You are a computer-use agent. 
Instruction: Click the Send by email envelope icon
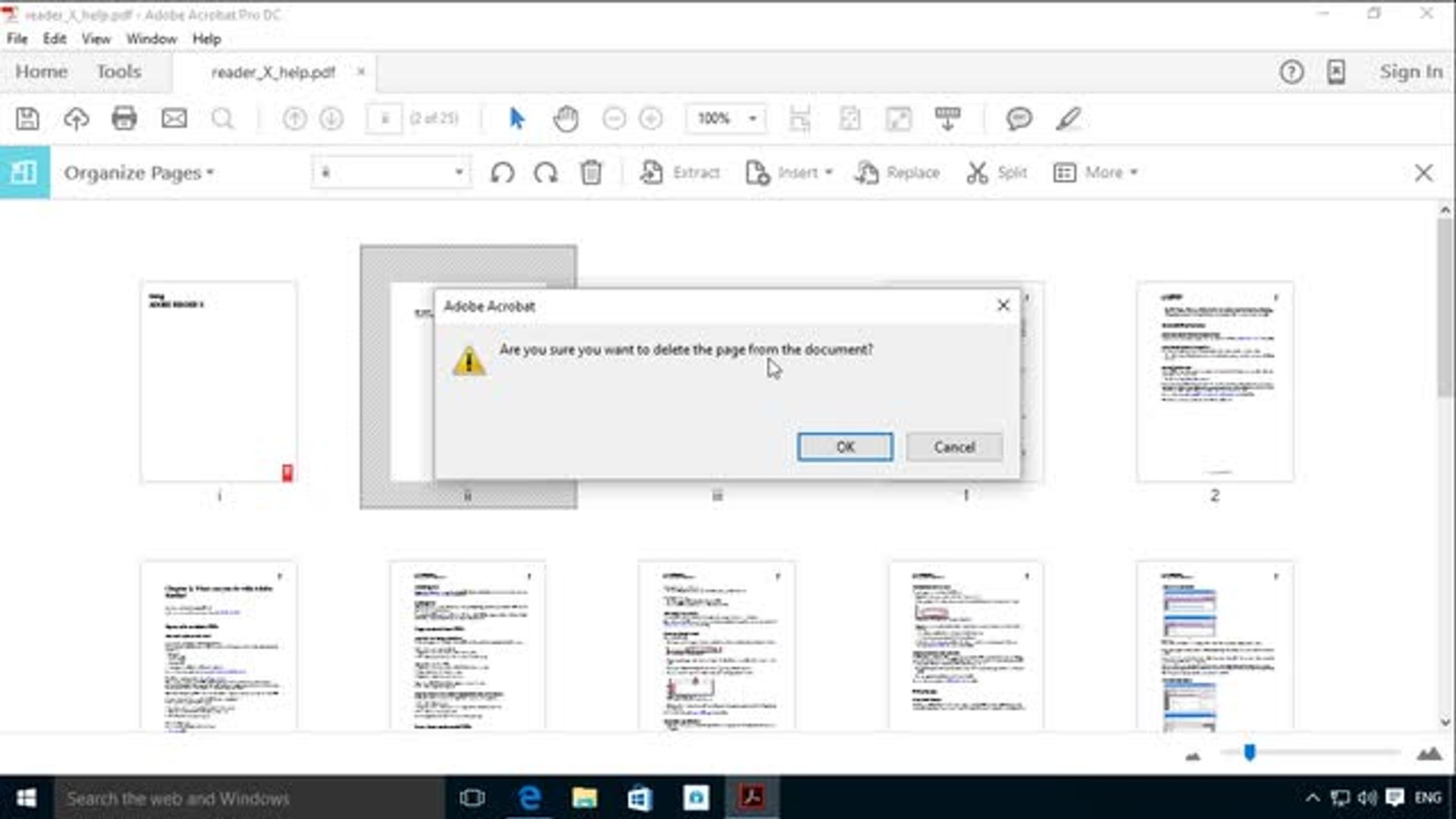coord(174,119)
